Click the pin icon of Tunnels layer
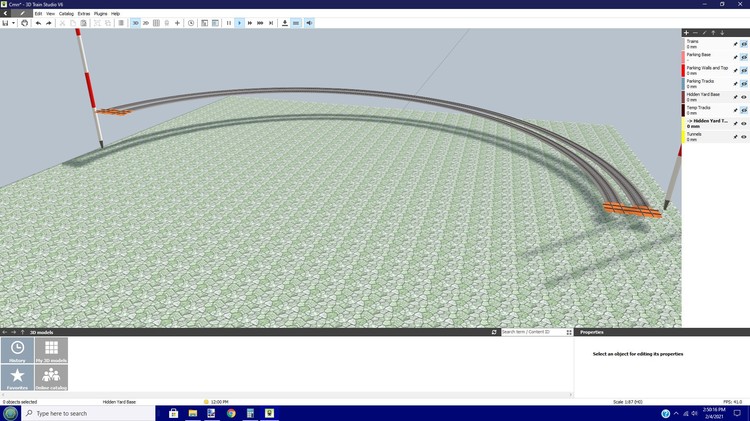Image resolution: width=750 pixels, height=421 pixels. (736, 137)
